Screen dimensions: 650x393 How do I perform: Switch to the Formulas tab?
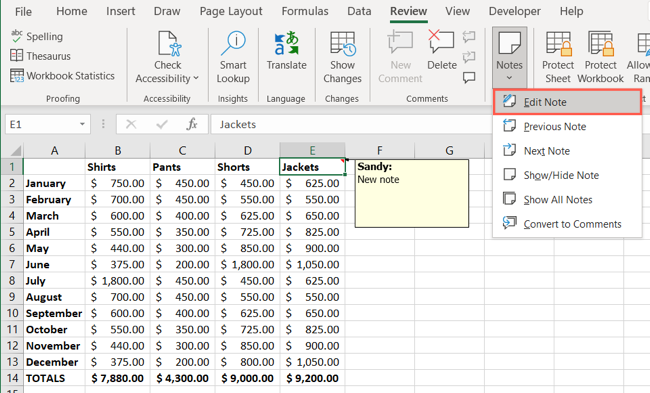[305, 11]
